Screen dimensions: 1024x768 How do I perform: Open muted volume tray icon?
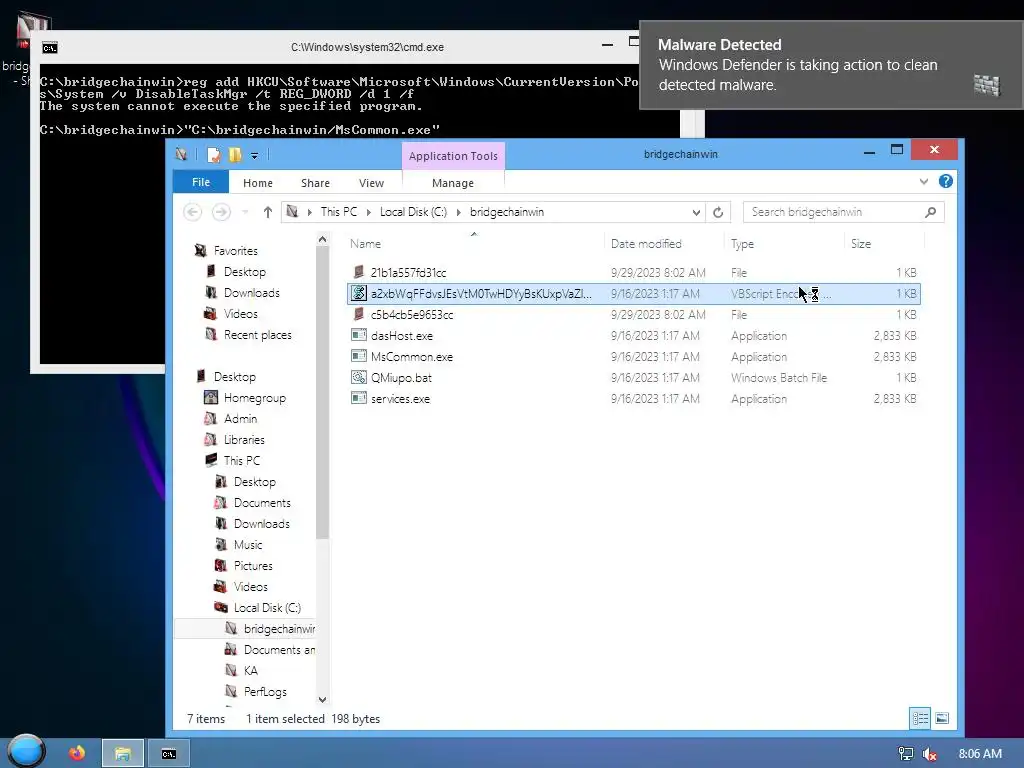929,754
